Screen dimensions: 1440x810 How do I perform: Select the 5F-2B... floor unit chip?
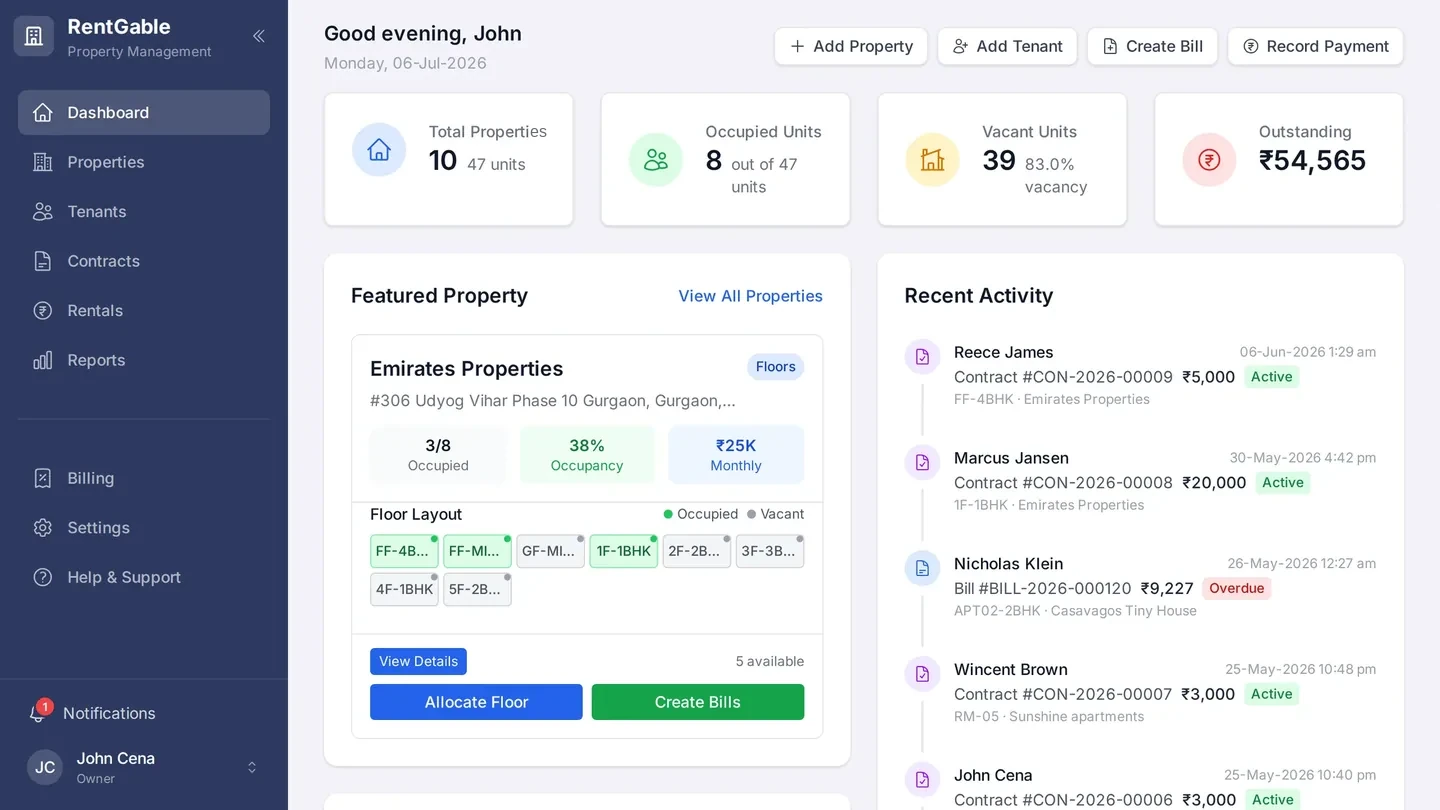(477, 589)
